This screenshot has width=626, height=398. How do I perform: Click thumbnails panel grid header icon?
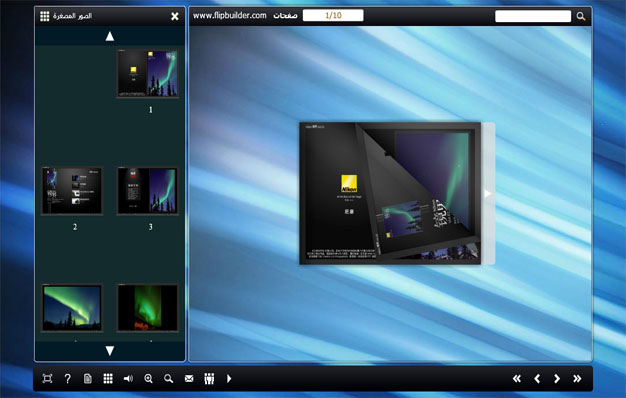pos(45,16)
